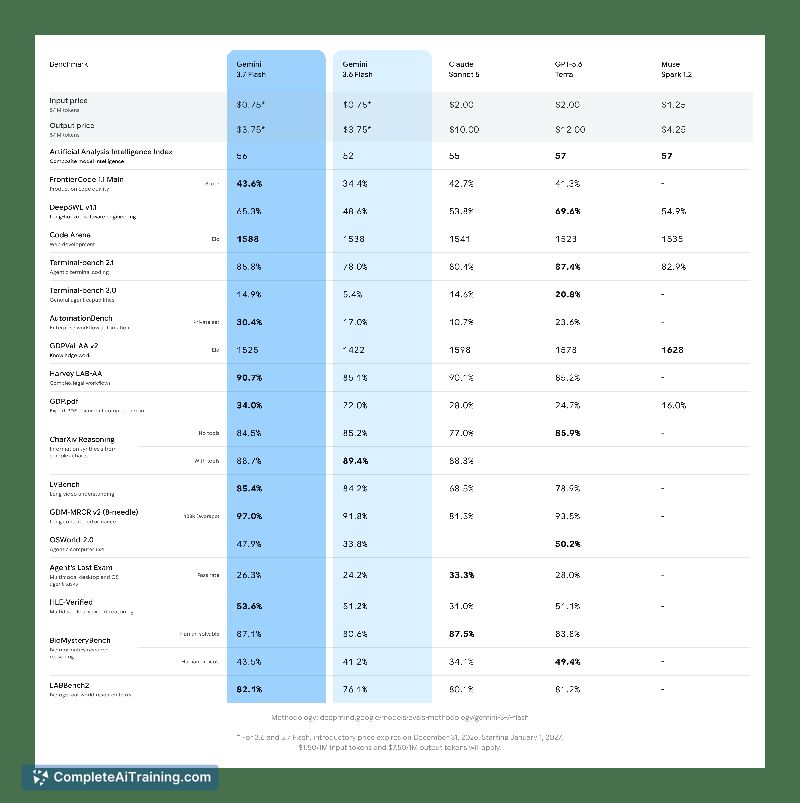
Task: Select the bold "20.8%" Terminal-bench 3.0 score
Action: pyautogui.click(x=567, y=294)
